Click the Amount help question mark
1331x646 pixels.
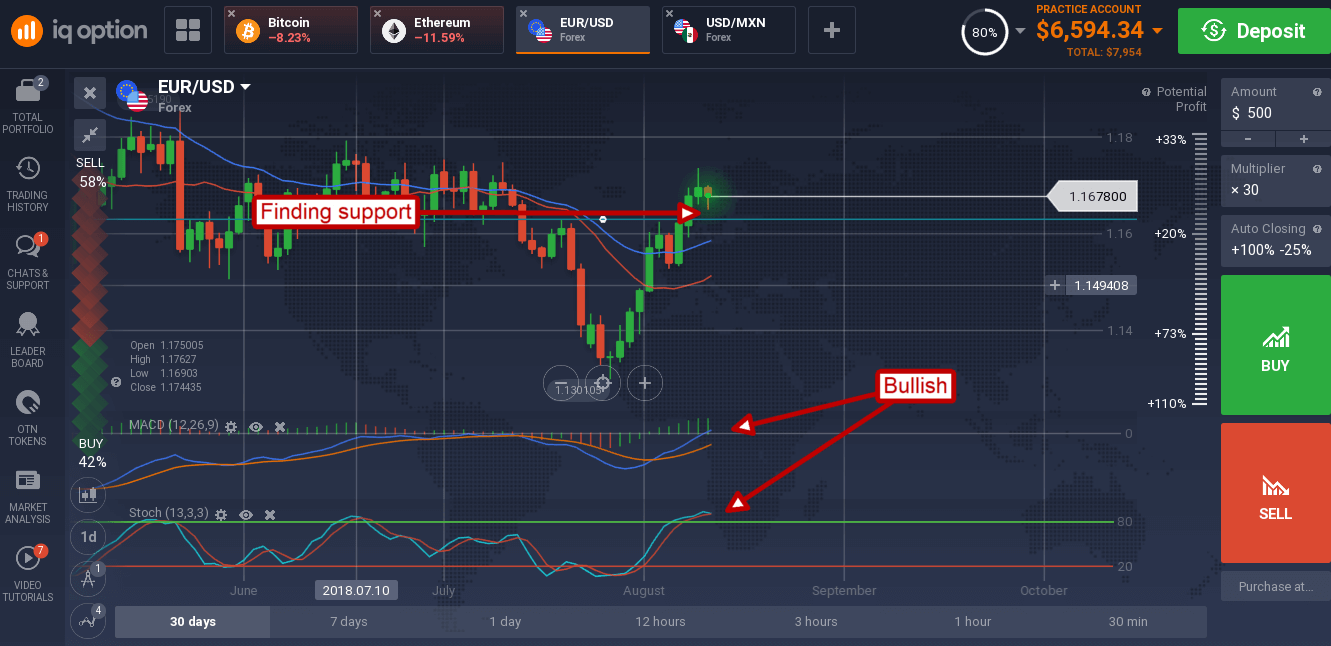pos(1317,91)
